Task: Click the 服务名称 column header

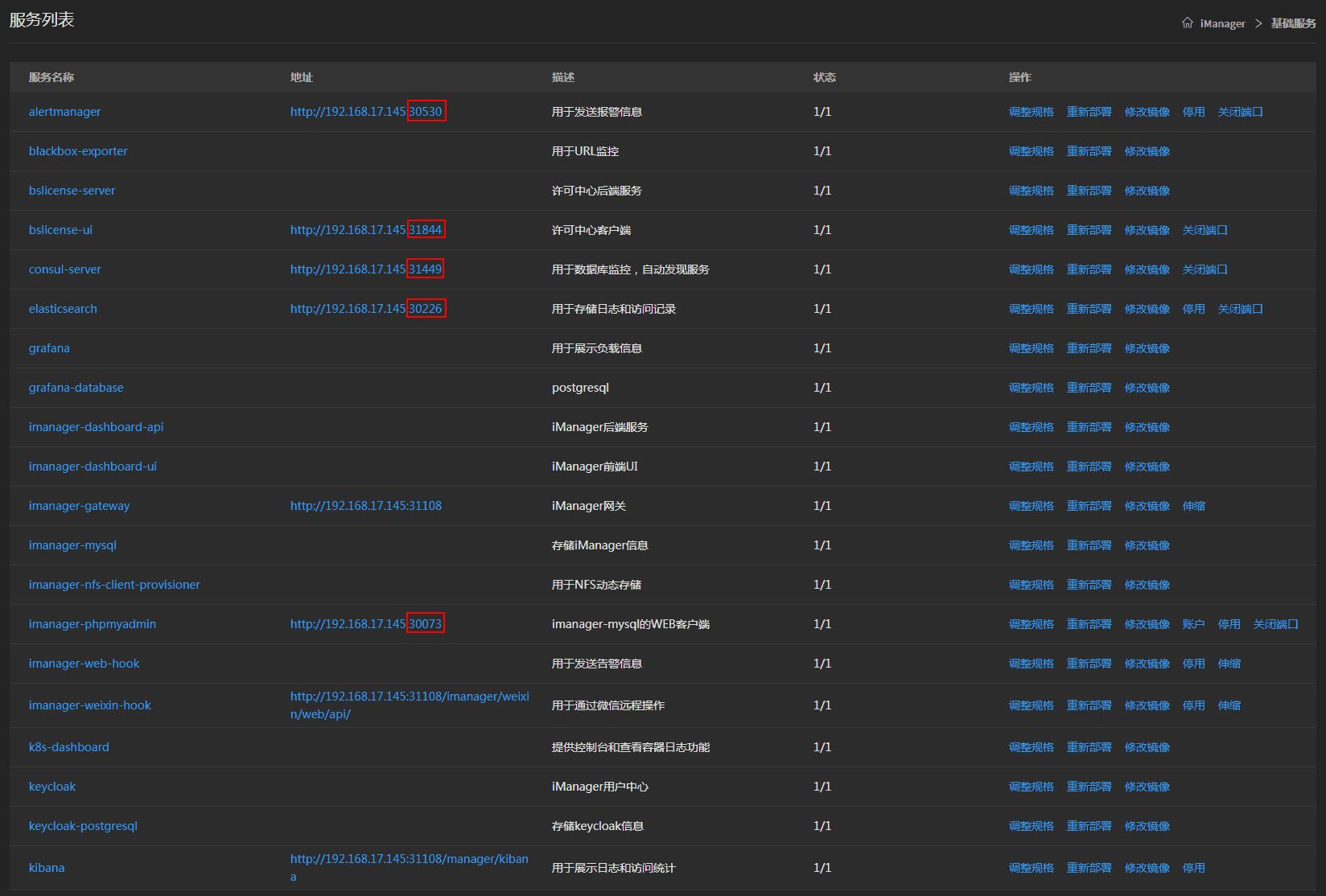Action: click(x=51, y=77)
